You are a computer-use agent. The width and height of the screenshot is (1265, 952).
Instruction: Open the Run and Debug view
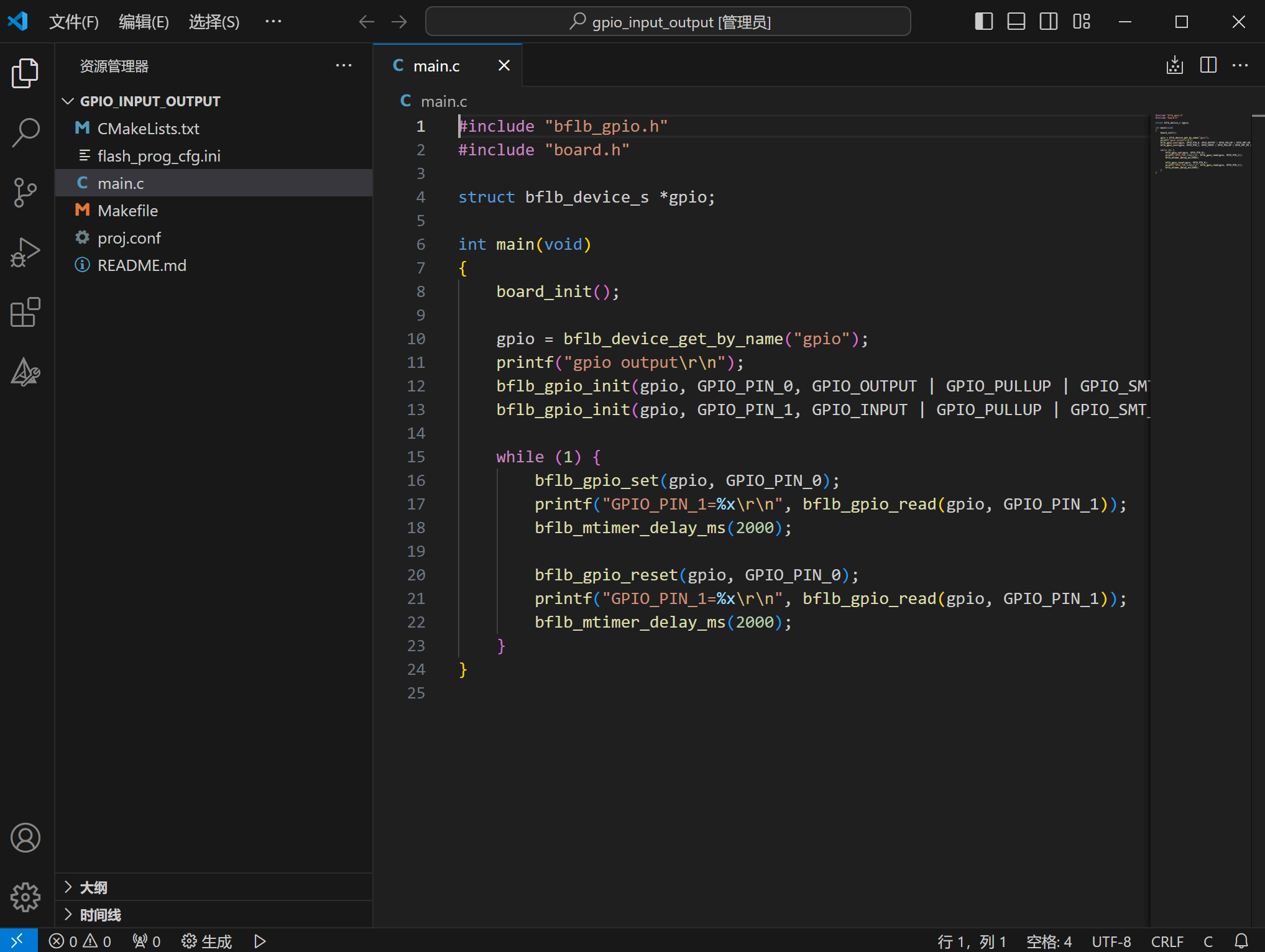pyautogui.click(x=25, y=252)
